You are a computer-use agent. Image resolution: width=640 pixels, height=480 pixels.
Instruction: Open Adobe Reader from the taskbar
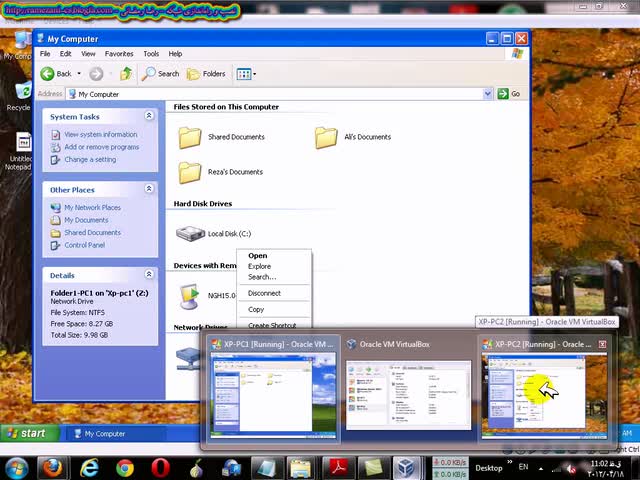[x=338, y=468]
